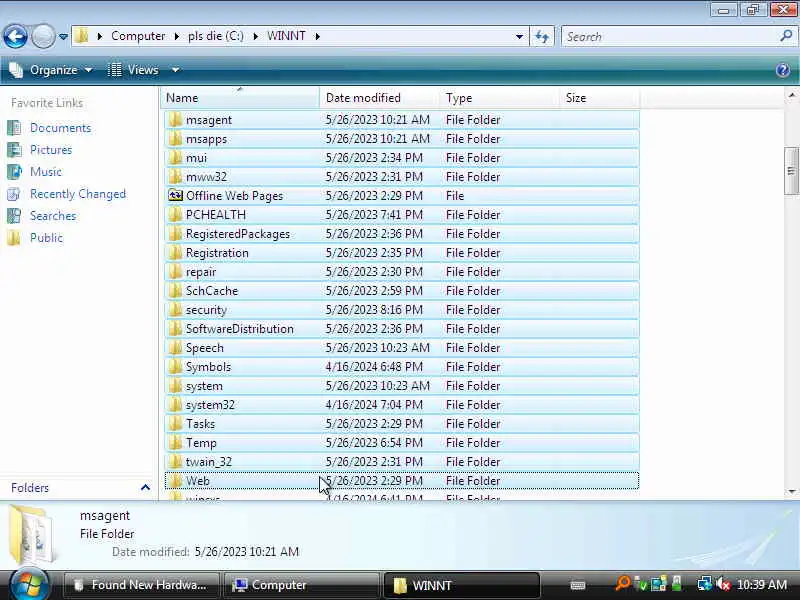Expand the arrow after Computer breadcrumb
The width and height of the screenshot is (800, 600).
(177, 36)
